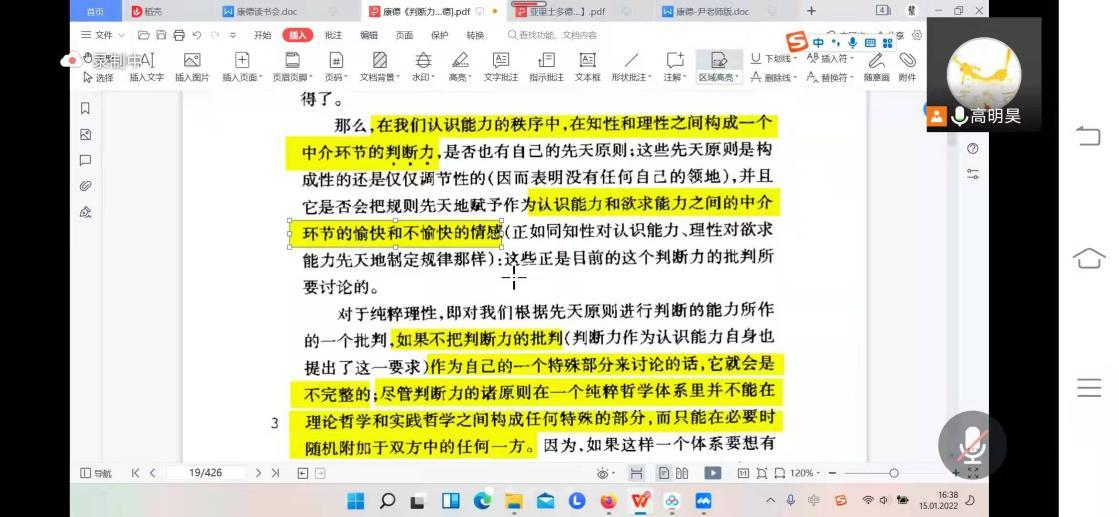Screen dimensions: 1119x517
Task: Click the 插入图片 (insert picture) tool
Action: point(192,67)
